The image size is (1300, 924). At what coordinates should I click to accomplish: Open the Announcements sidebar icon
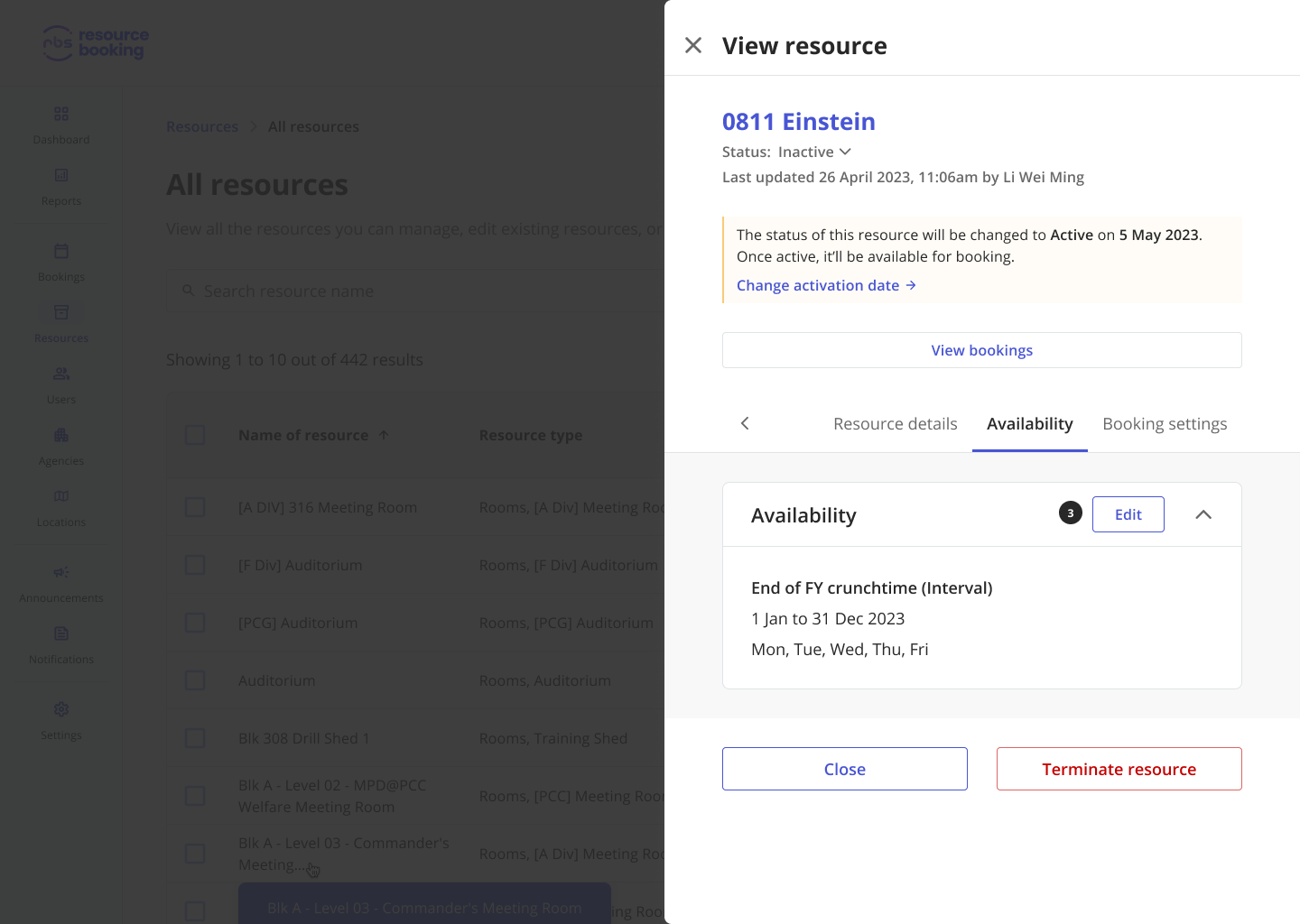pos(60,571)
